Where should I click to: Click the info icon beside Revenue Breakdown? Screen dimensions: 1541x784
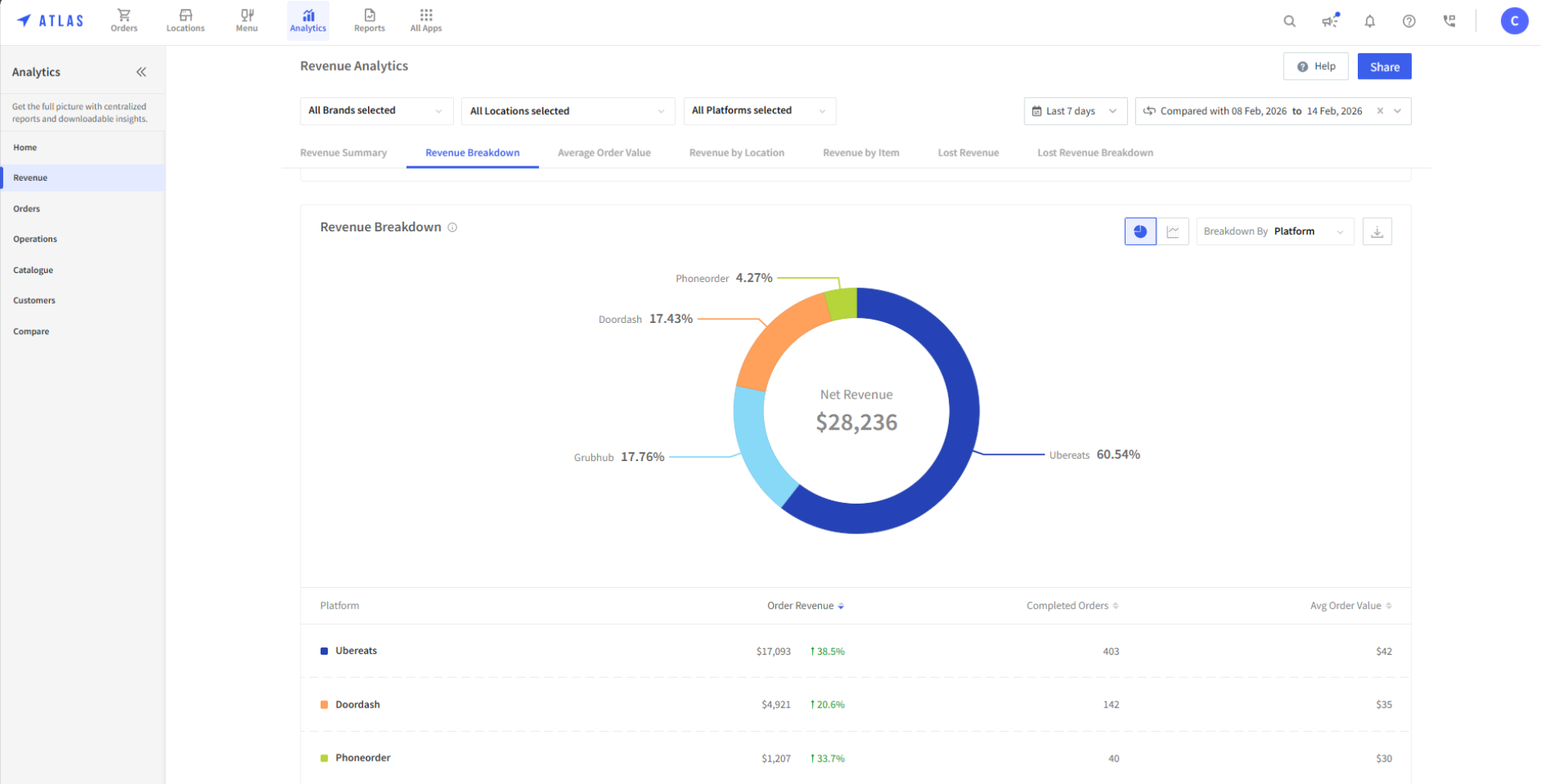[452, 227]
